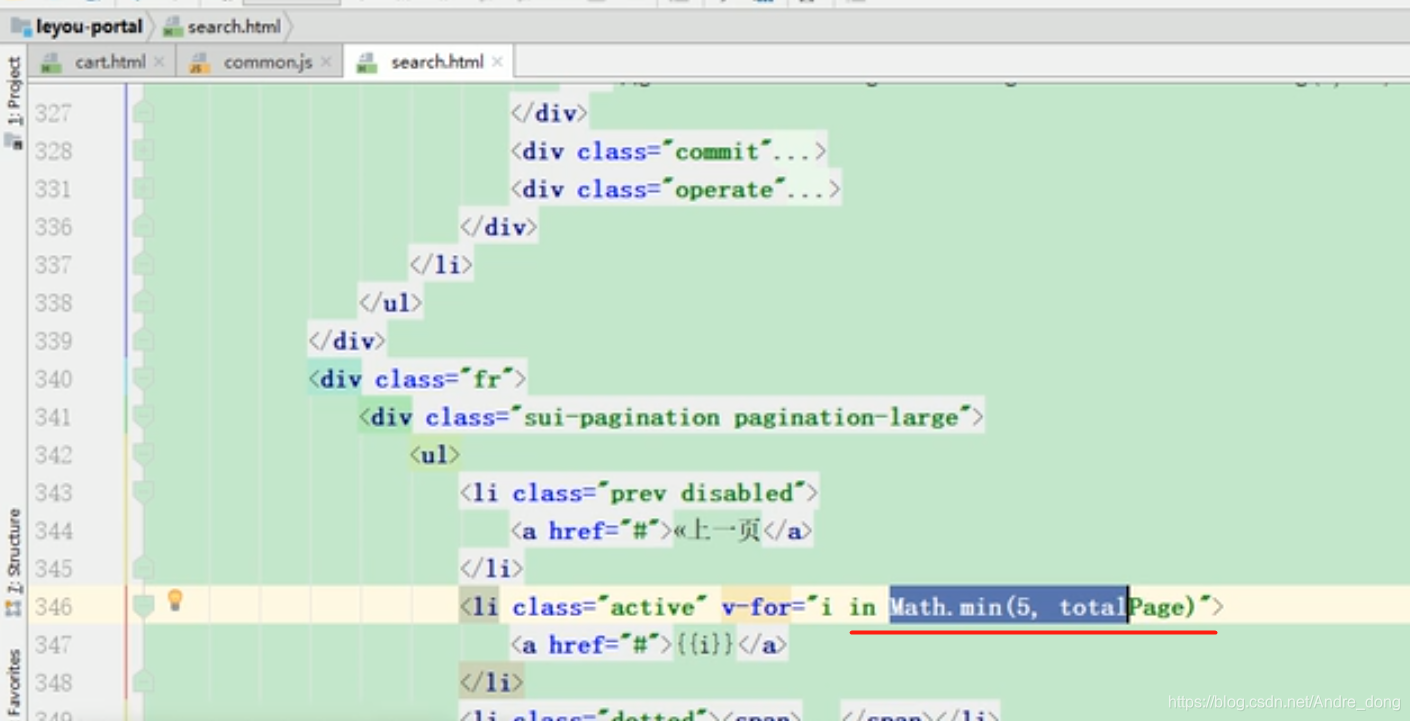
Task: Expand the folded ellipsis after class="operate"
Action: [x=807, y=190]
